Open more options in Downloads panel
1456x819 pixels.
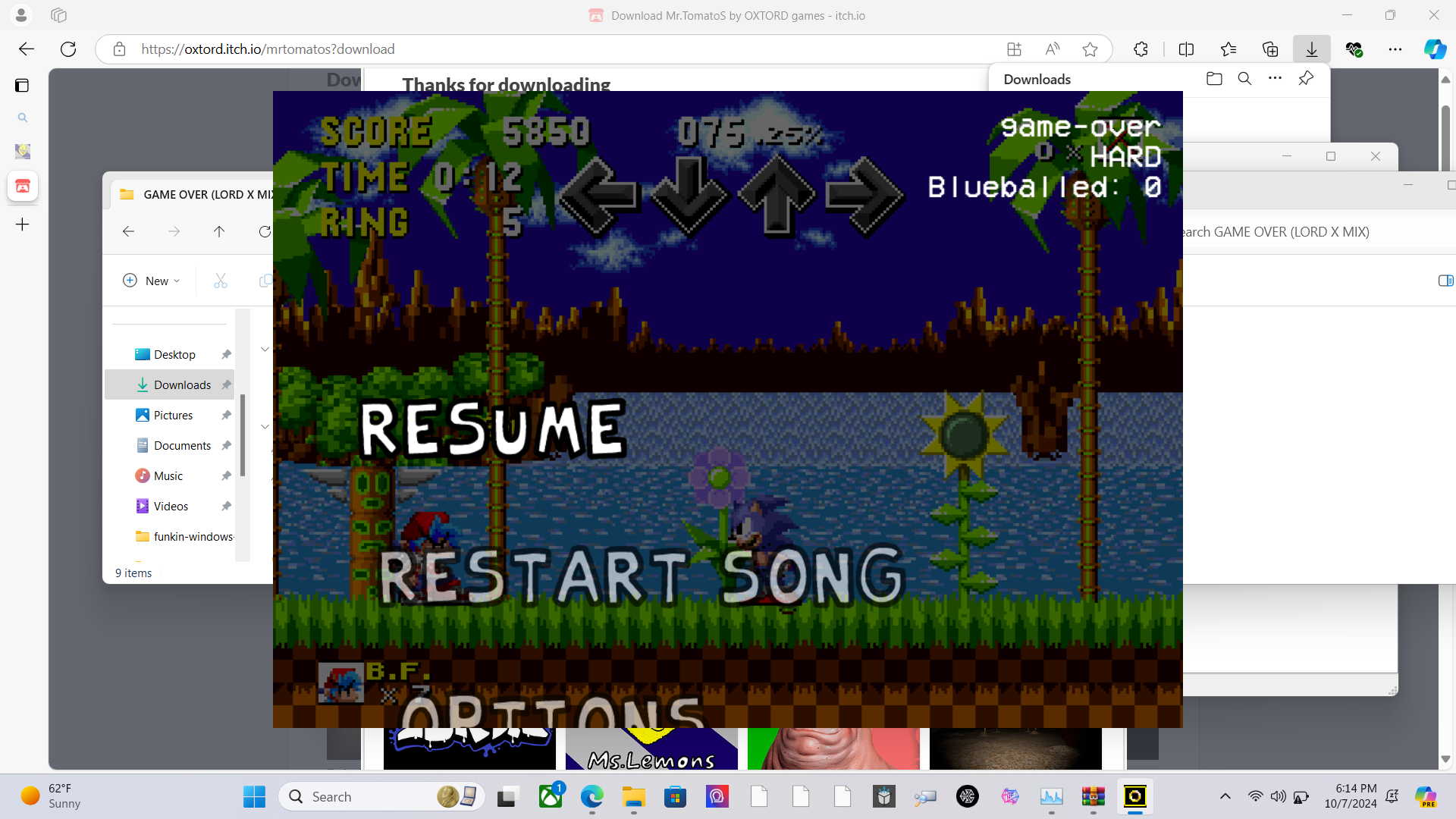(1275, 79)
